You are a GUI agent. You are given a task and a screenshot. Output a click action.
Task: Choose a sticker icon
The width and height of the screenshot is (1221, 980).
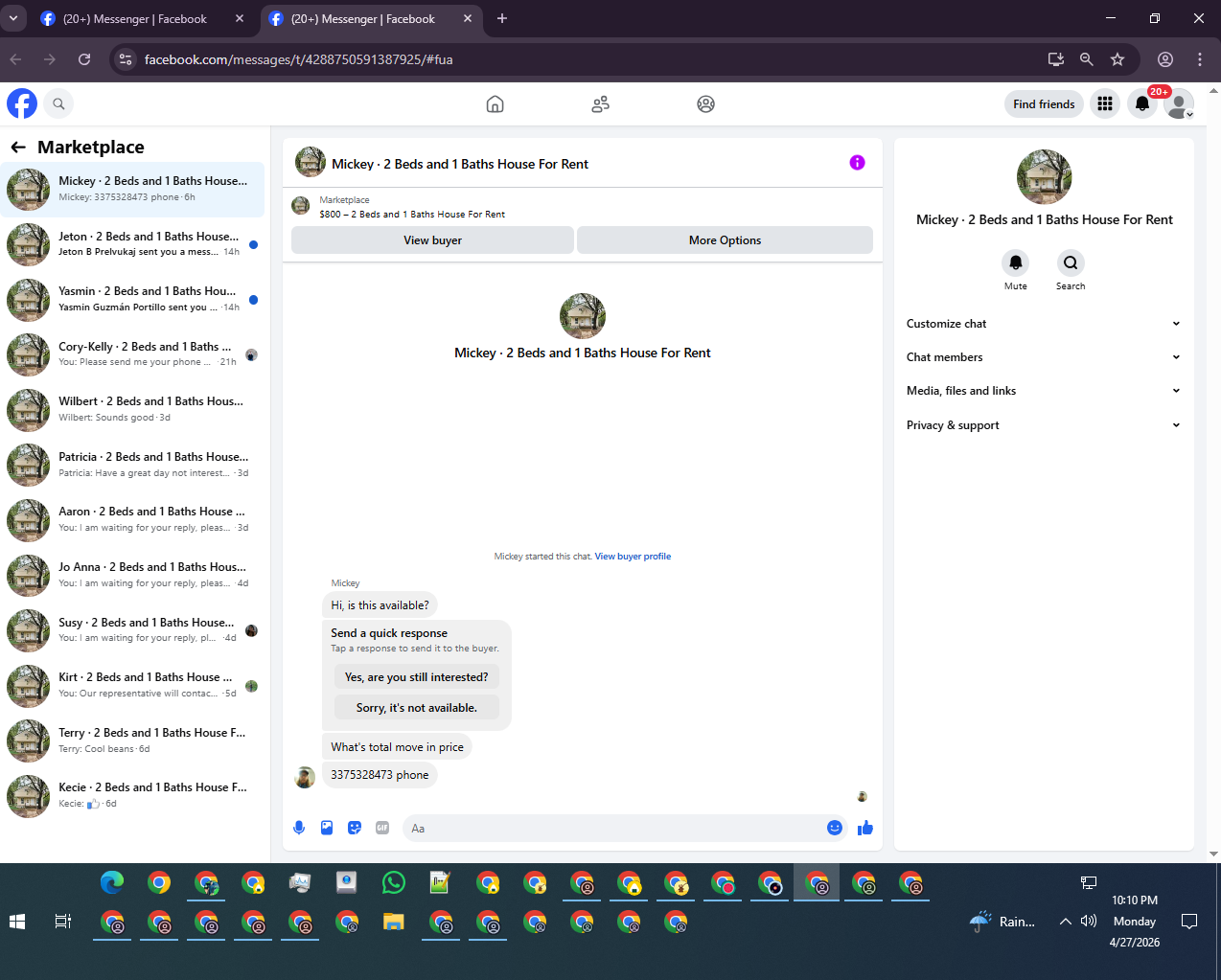(355, 828)
